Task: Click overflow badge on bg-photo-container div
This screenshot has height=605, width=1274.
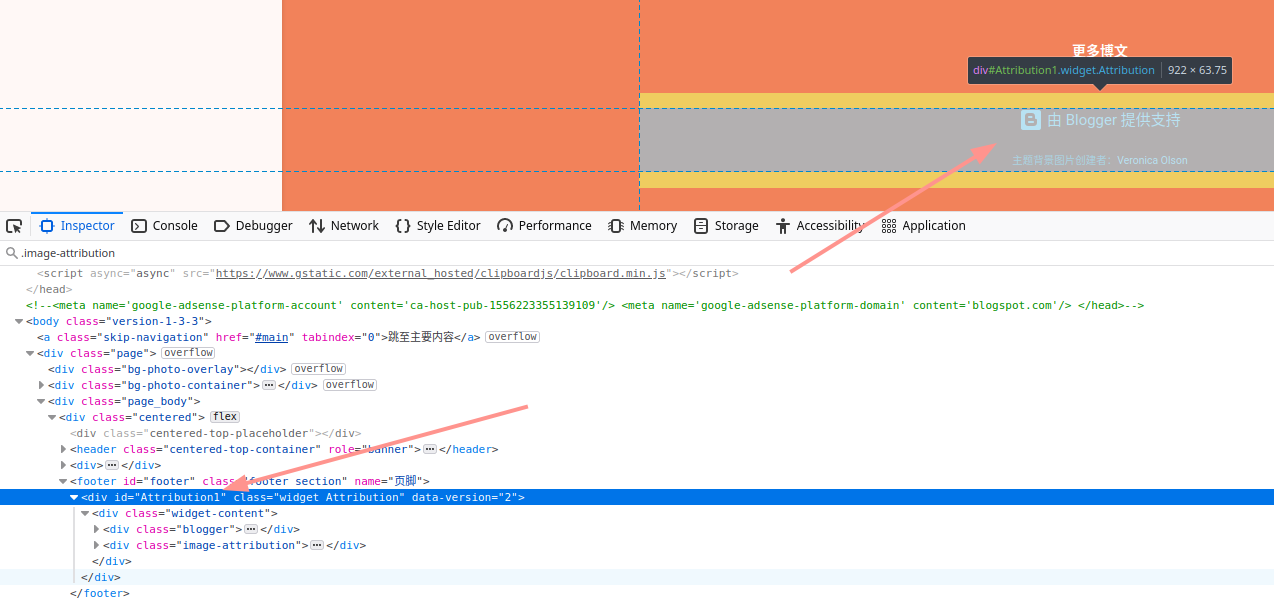Action: point(350,385)
